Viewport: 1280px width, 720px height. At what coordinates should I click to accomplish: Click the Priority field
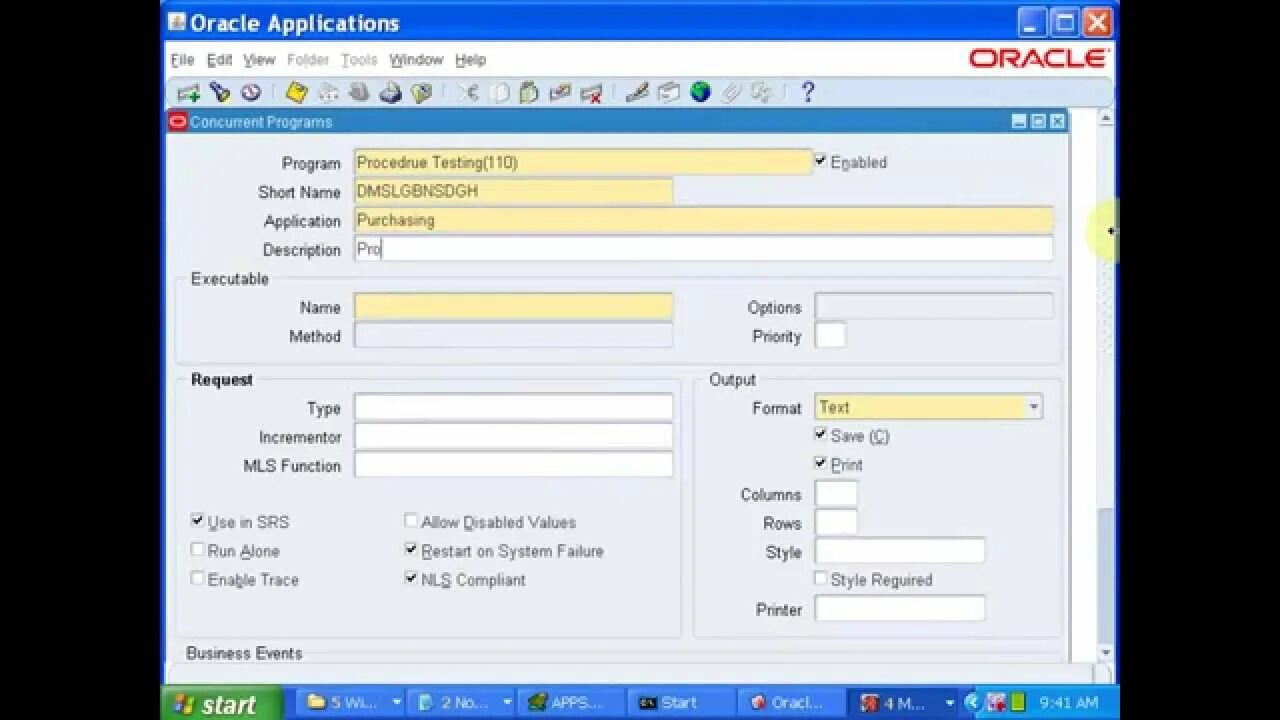830,336
